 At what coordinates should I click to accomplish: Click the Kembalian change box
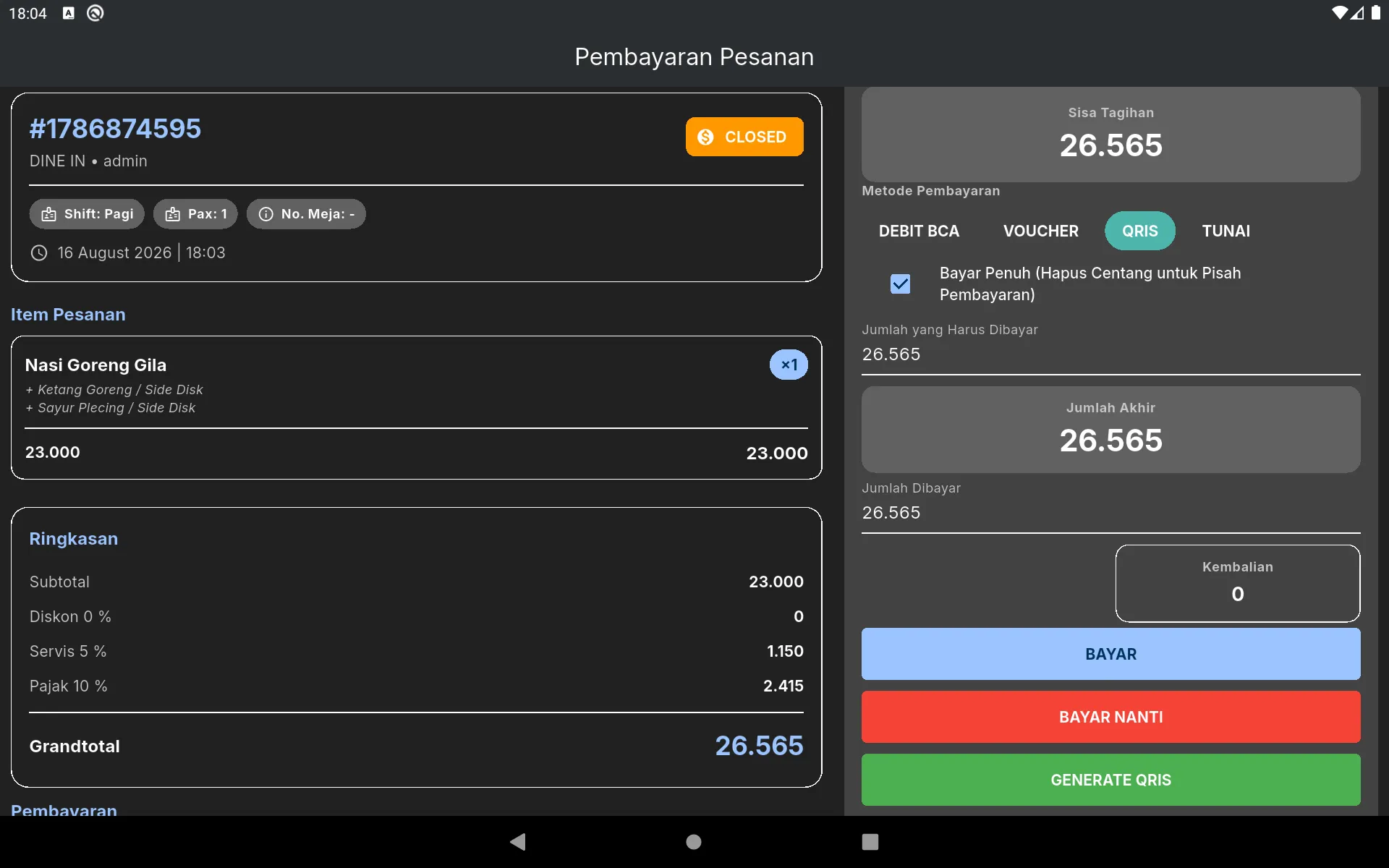[x=1237, y=583]
